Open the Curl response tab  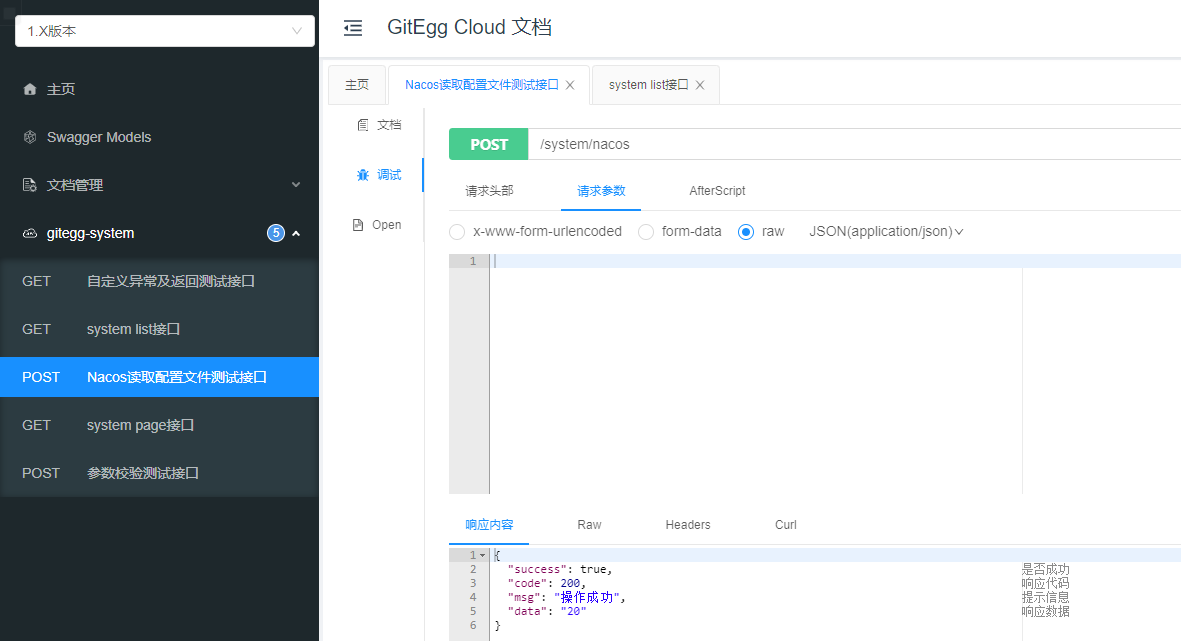pyautogui.click(x=786, y=524)
